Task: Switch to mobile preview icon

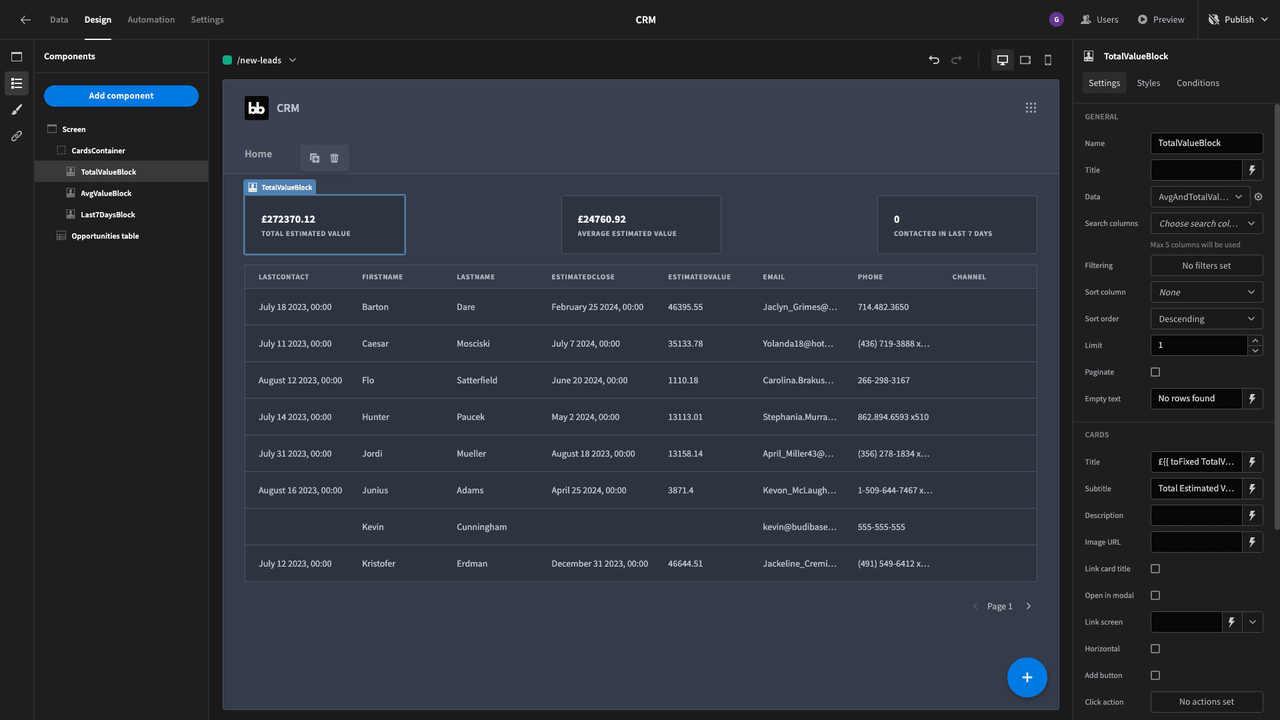Action: (1048, 60)
